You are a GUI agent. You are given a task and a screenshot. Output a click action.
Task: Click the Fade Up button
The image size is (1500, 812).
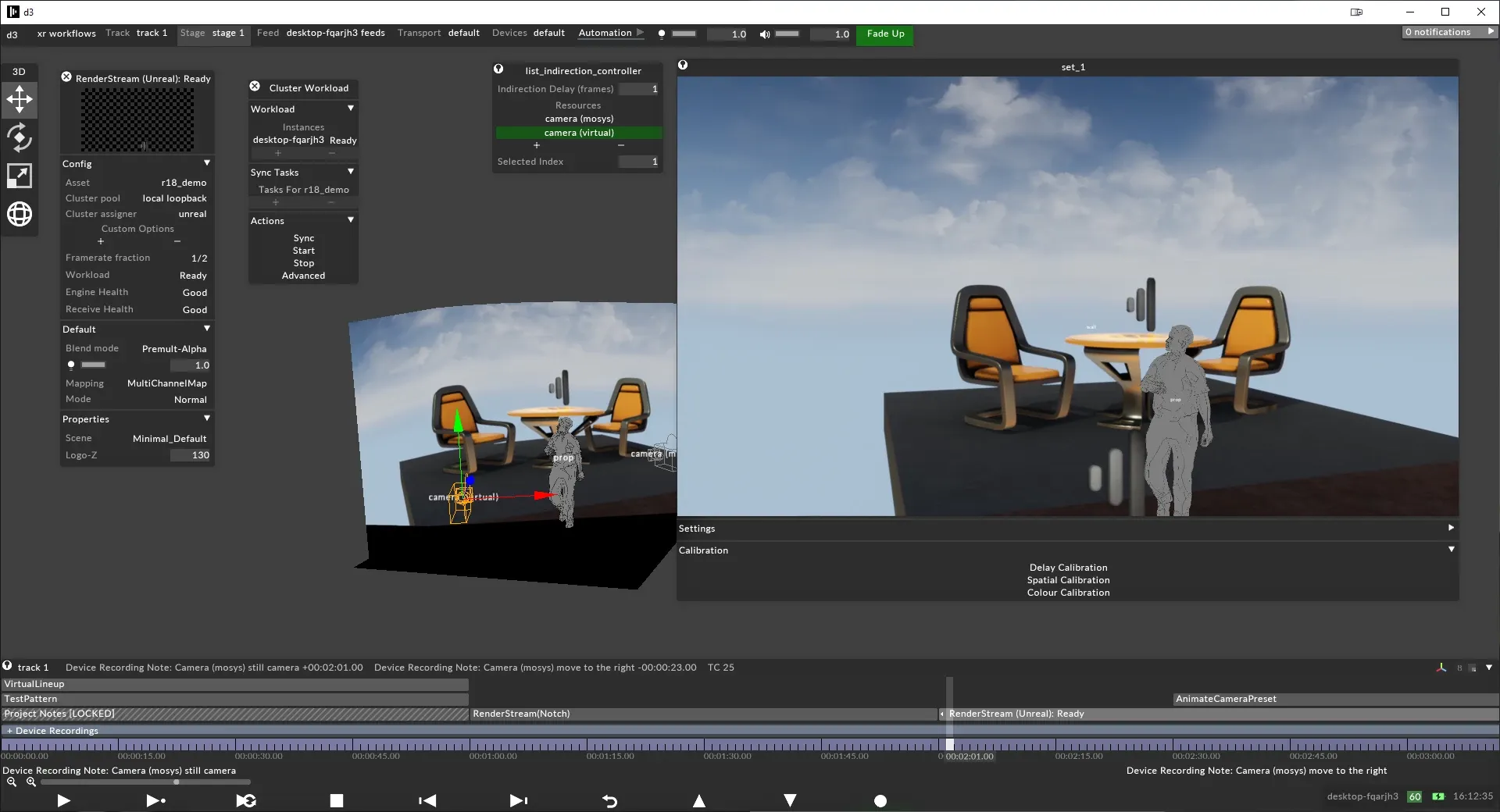(x=884, y=34)
